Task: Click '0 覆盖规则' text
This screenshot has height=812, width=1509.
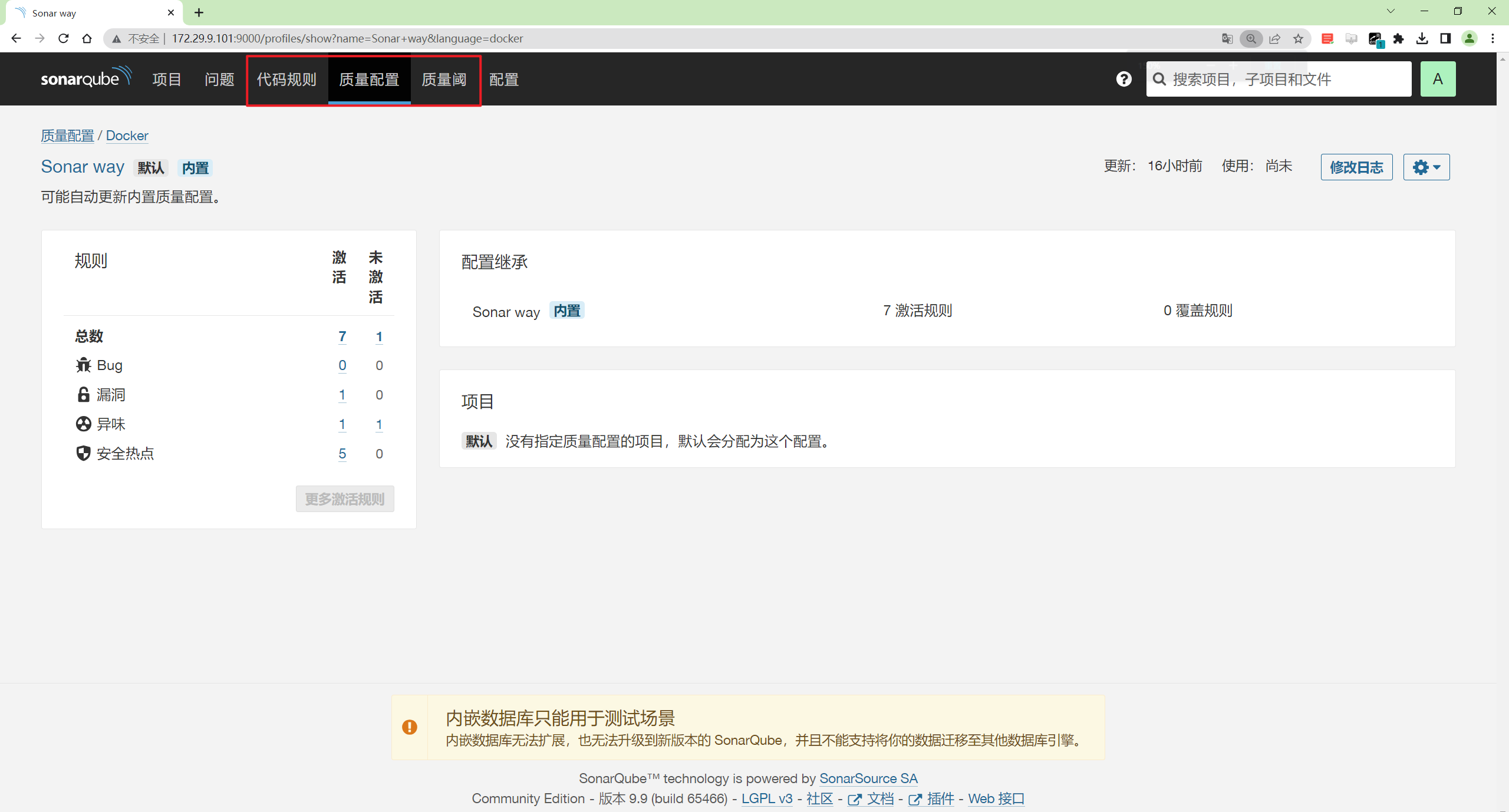Action: tap(1198, 311)
